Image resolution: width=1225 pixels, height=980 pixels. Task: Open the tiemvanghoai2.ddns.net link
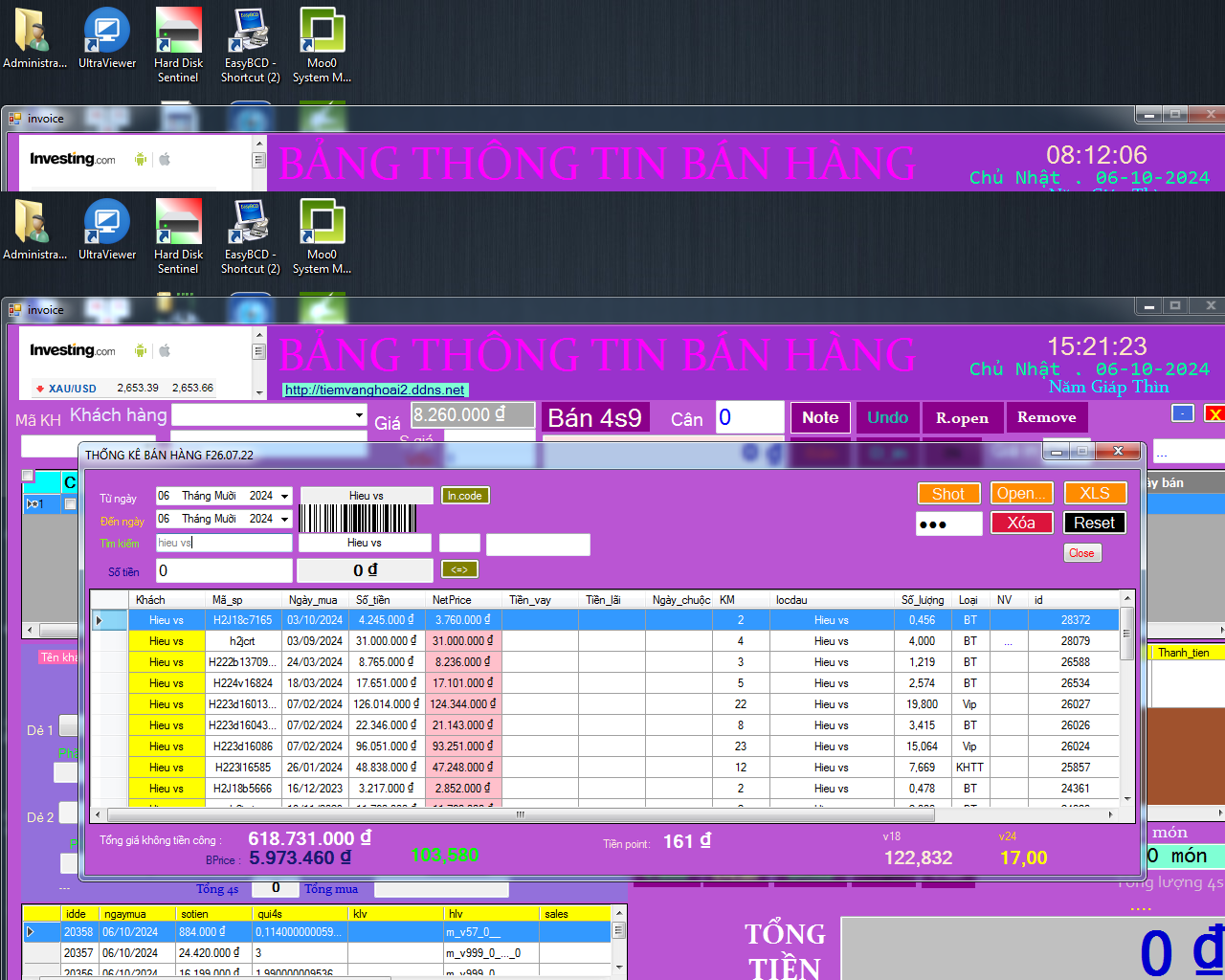click(x=375, y=390)
